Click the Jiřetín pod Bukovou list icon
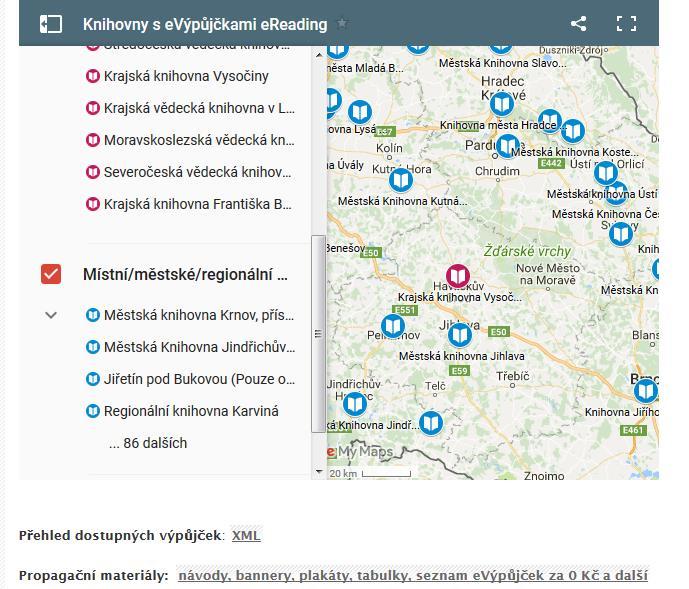This screenshot has width=689, height=589. pyautogui.click(x=92, y=379)
